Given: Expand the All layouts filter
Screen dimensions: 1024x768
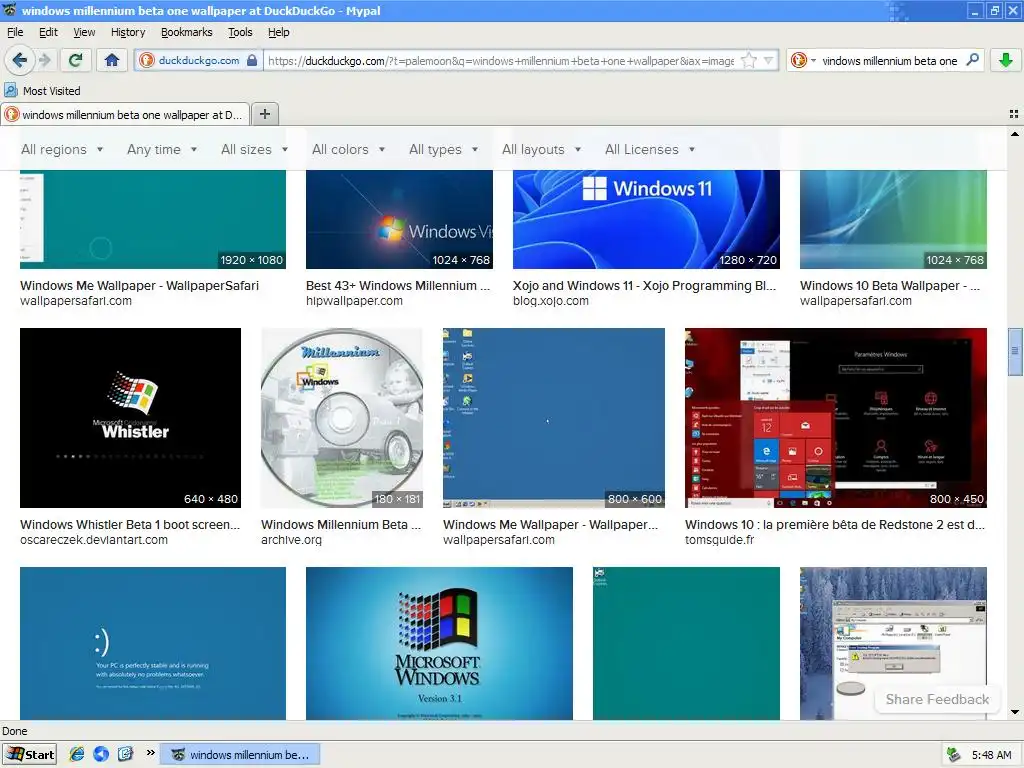Looking at the screenshot, I should pos(541,150).
